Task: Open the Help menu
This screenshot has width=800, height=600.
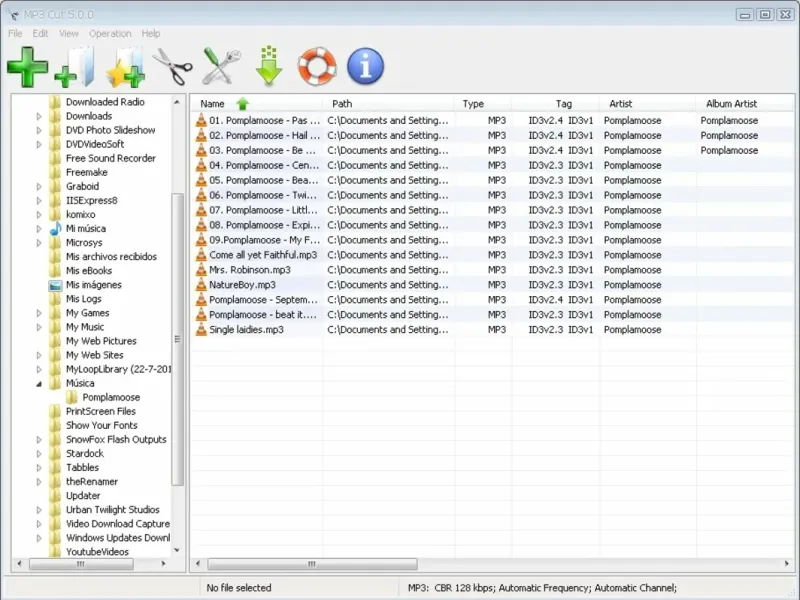Action: pos(151,34)
